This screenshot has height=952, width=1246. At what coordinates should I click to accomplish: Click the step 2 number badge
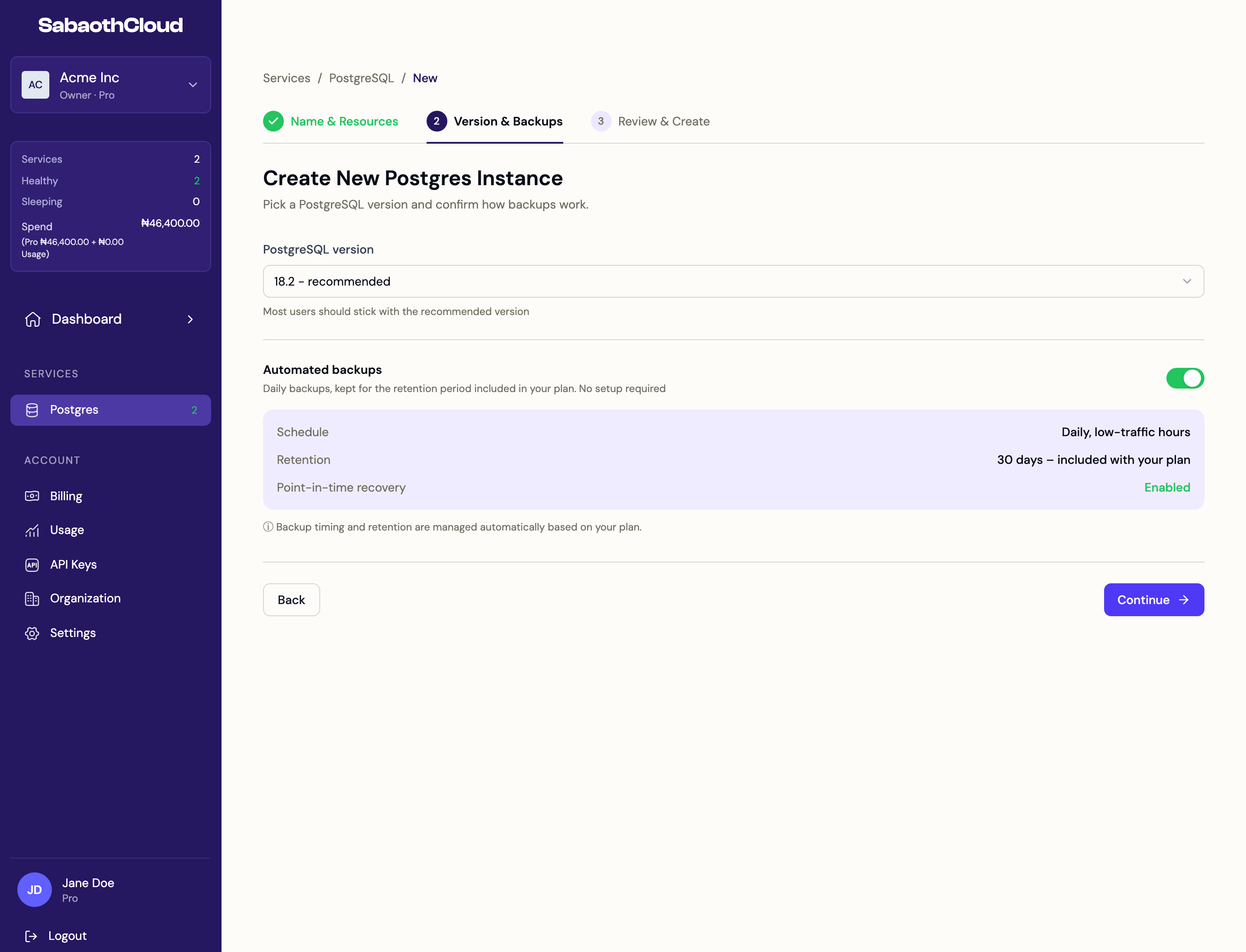click(436, 121)
